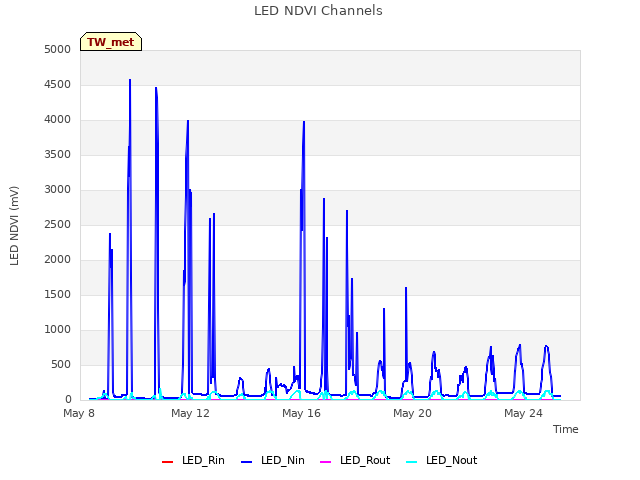Click the tallest blue peak near 4600 mV
This screenshot has height=480, width=640.
[x=130, y=80]
